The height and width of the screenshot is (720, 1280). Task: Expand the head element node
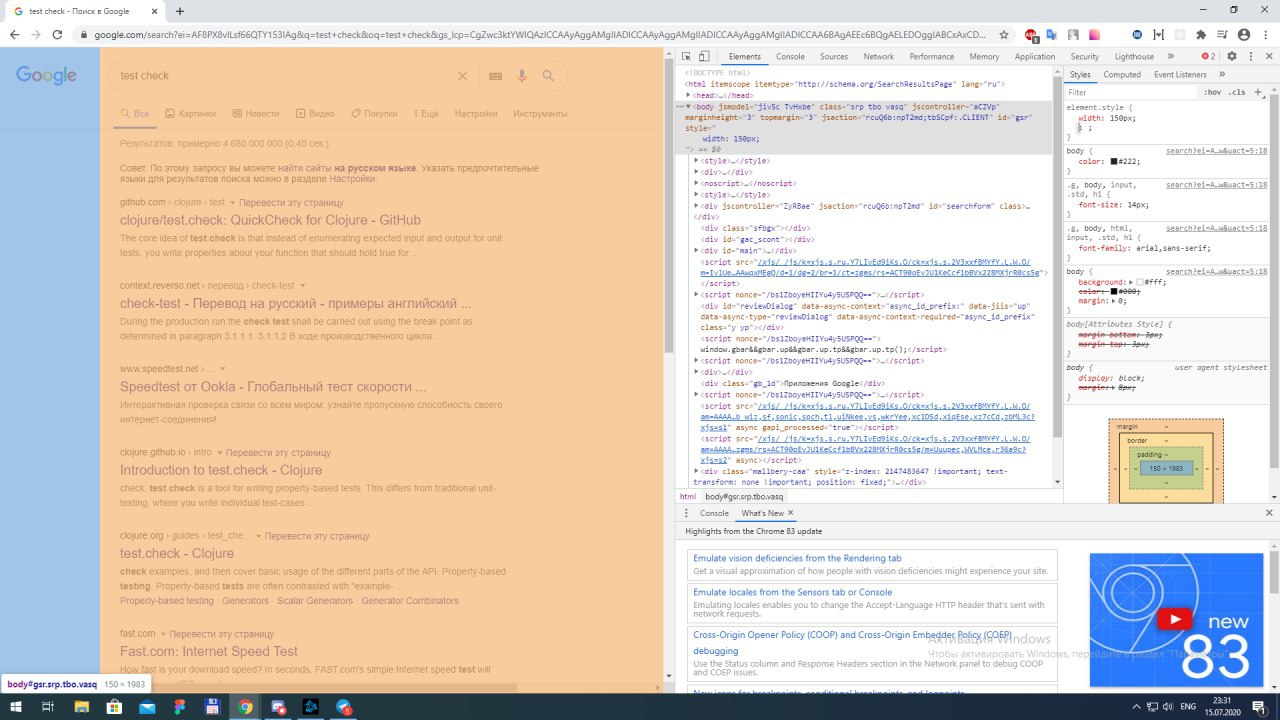pyautogui.click(x=688, y=95)
